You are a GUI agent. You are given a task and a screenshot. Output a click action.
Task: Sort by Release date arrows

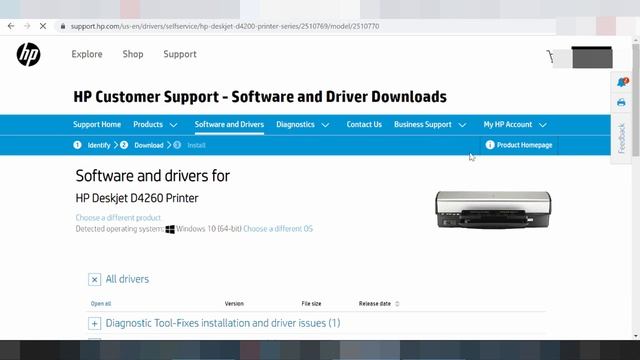click(x=397, y=304)
